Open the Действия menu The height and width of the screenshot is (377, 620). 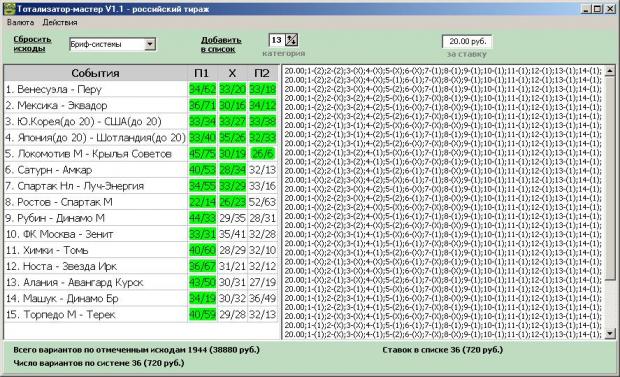point(60,23)
